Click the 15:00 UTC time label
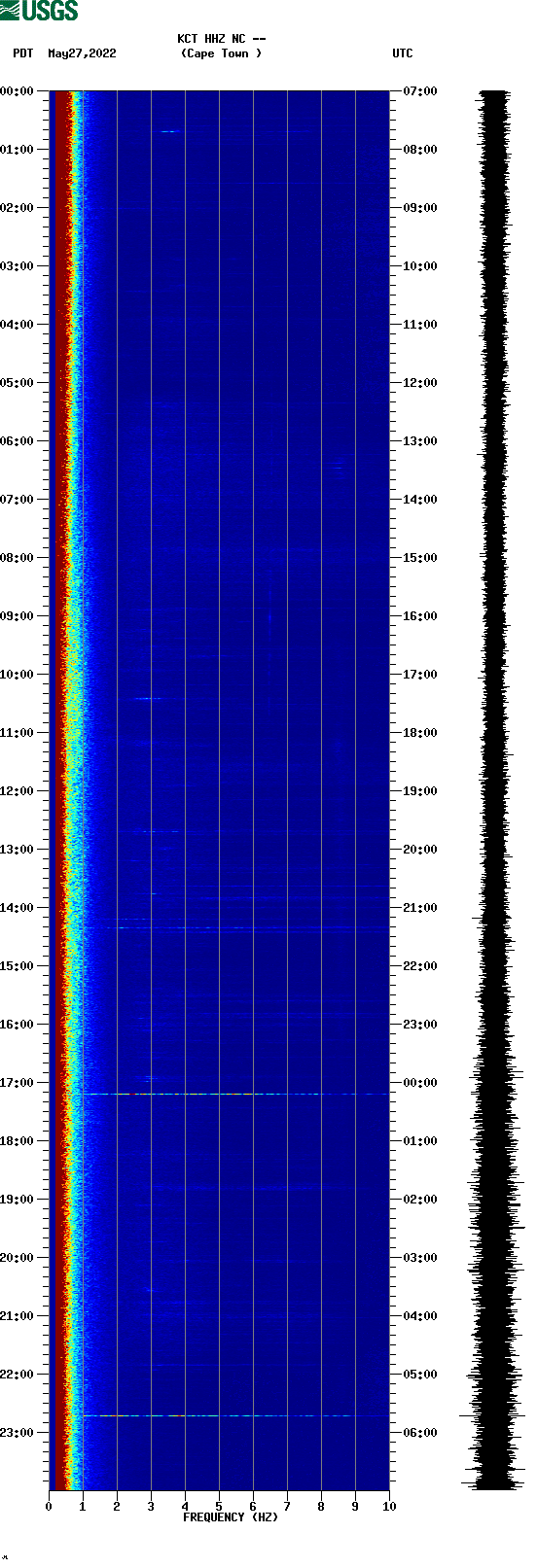Image resolution: width=537 pixels, height=1568 pixels. coord(420,558)
